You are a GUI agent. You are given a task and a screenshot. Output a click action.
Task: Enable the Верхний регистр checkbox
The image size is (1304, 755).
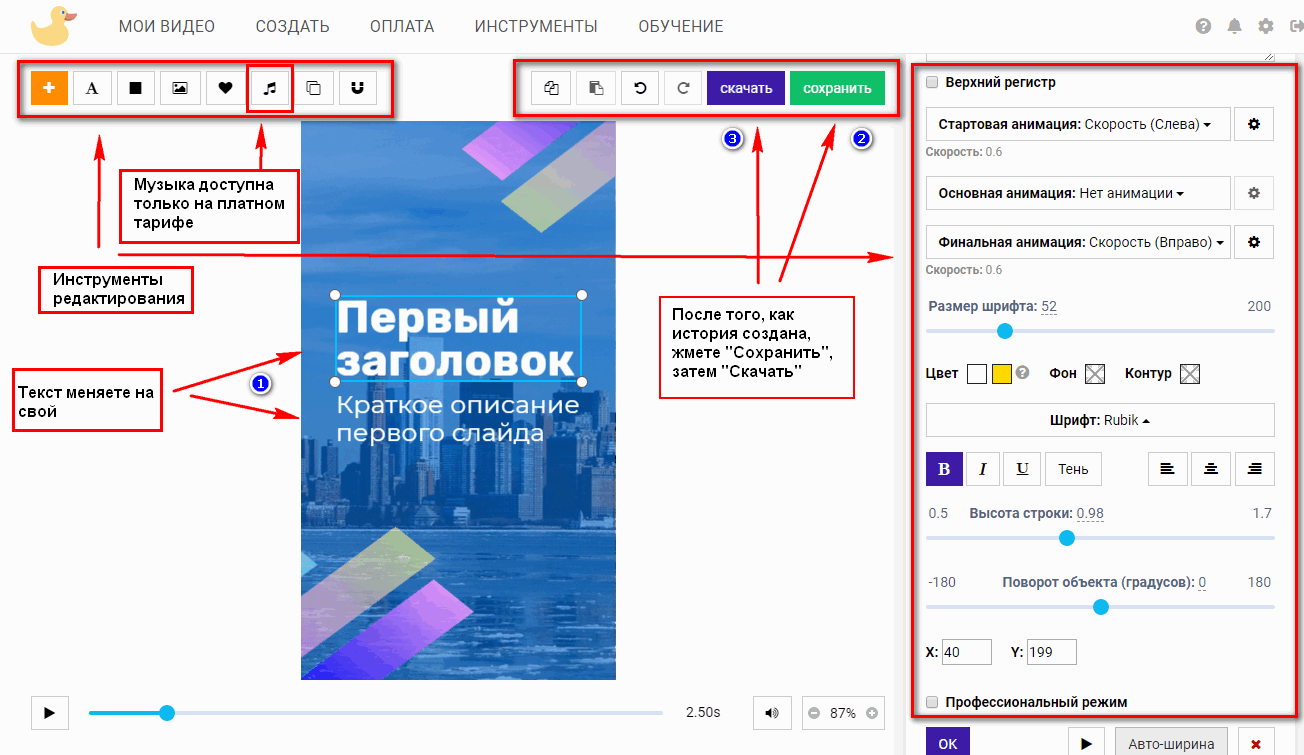pyautogui.click(x=933, y=82)
